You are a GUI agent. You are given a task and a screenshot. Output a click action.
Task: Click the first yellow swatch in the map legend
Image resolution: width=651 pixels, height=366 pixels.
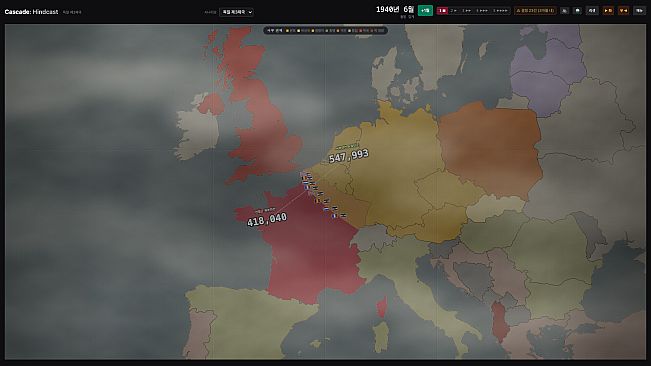point(287,31)
